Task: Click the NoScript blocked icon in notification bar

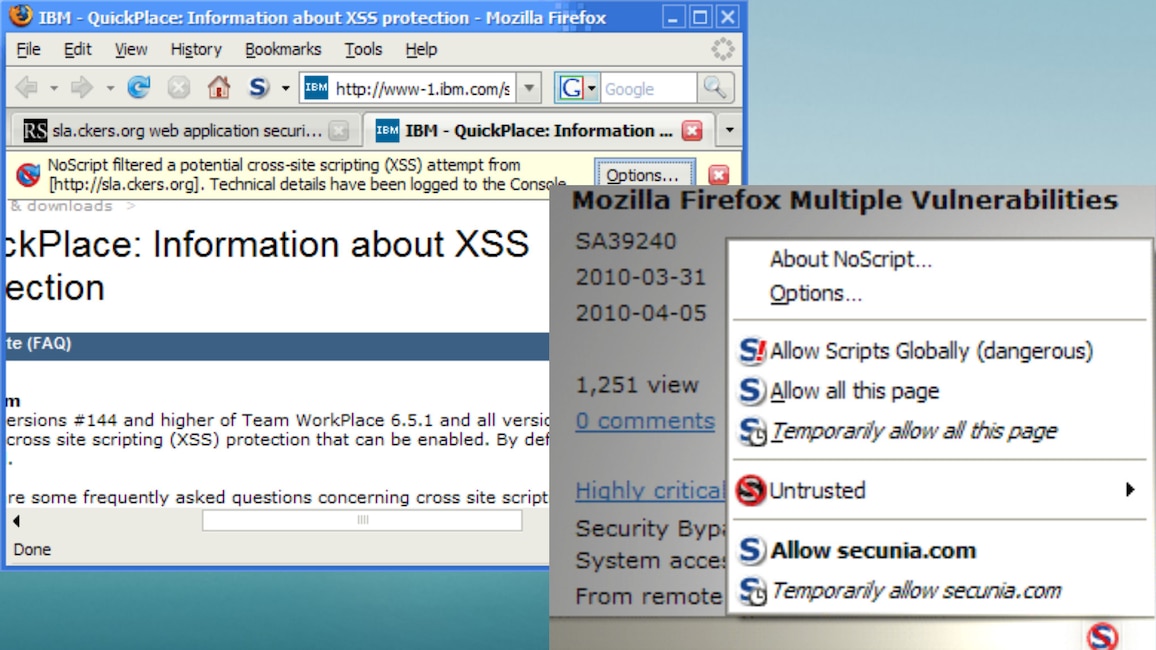Action: tap(28, 175)
